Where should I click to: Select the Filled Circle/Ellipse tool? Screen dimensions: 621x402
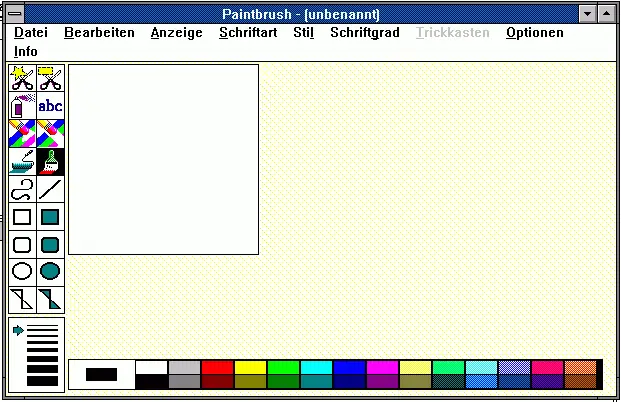[x=50, y=272]
